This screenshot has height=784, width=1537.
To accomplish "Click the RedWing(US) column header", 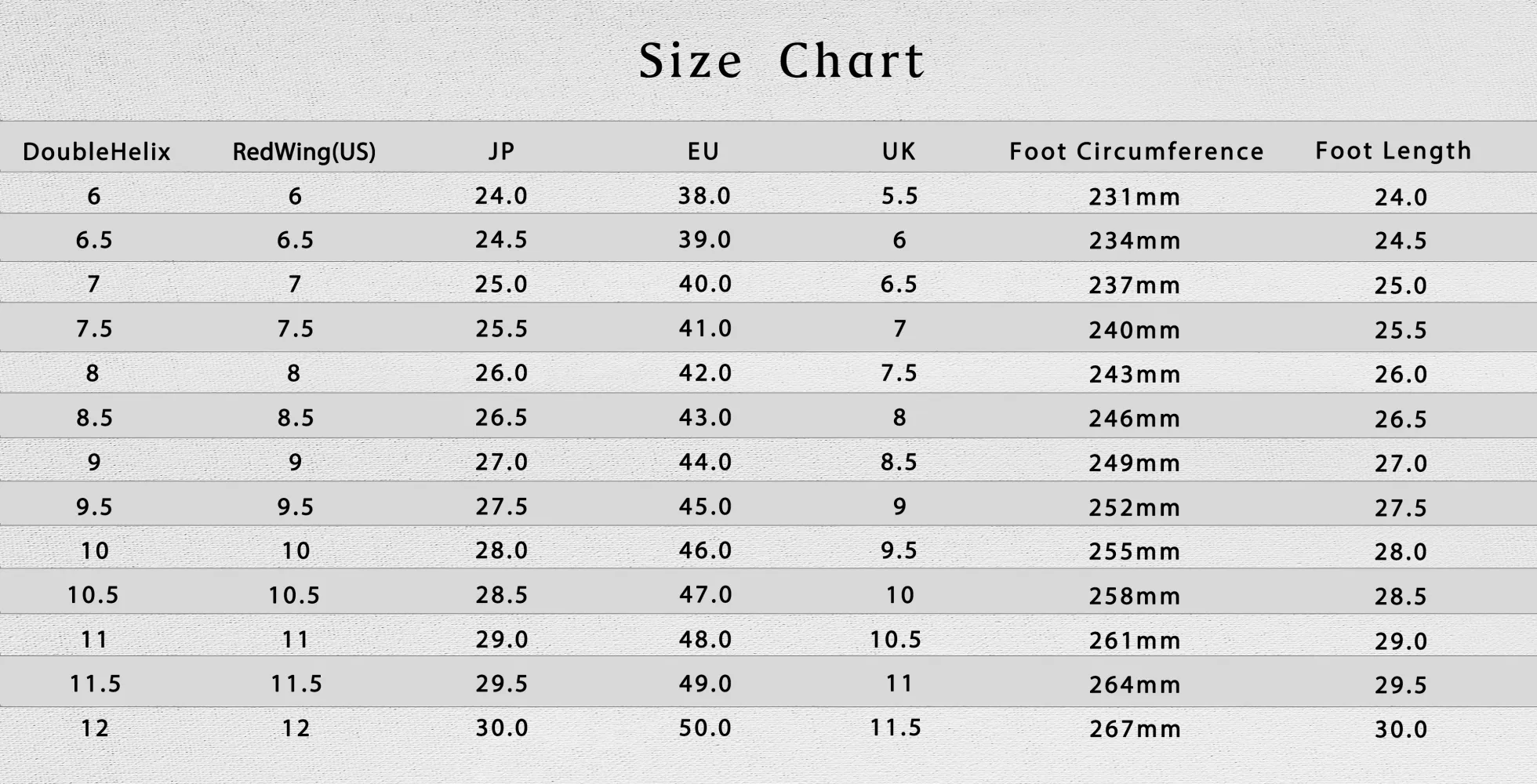I will pyautogui.click(x=304, y=151).
